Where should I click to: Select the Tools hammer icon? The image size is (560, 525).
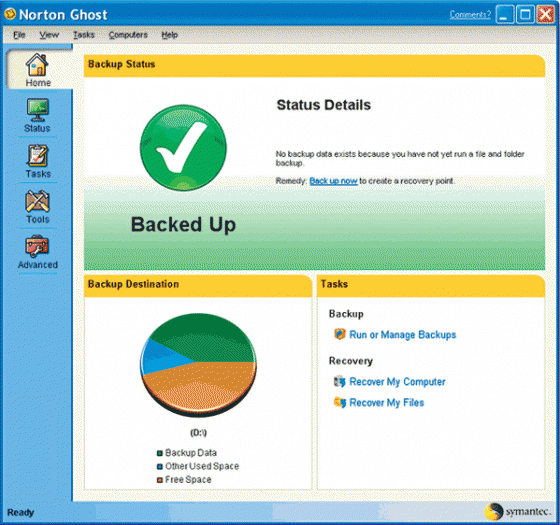pos(38,201)
